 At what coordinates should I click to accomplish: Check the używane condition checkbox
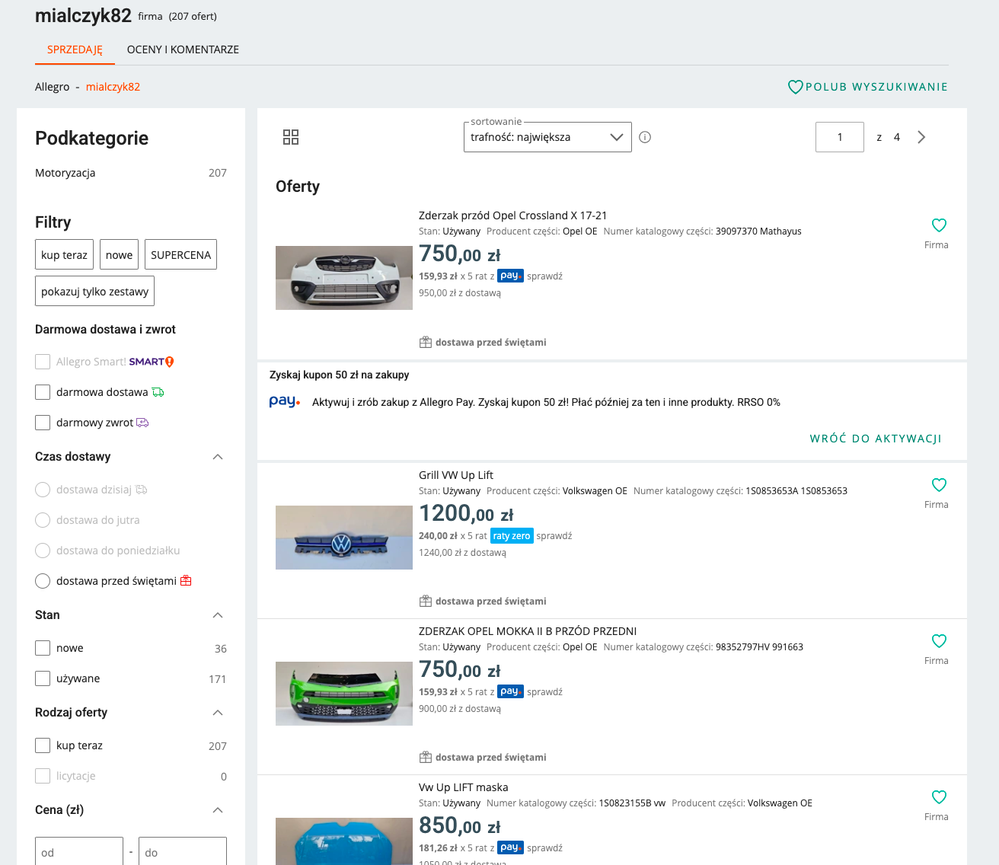pyautogui.click(x=43, y=678)
